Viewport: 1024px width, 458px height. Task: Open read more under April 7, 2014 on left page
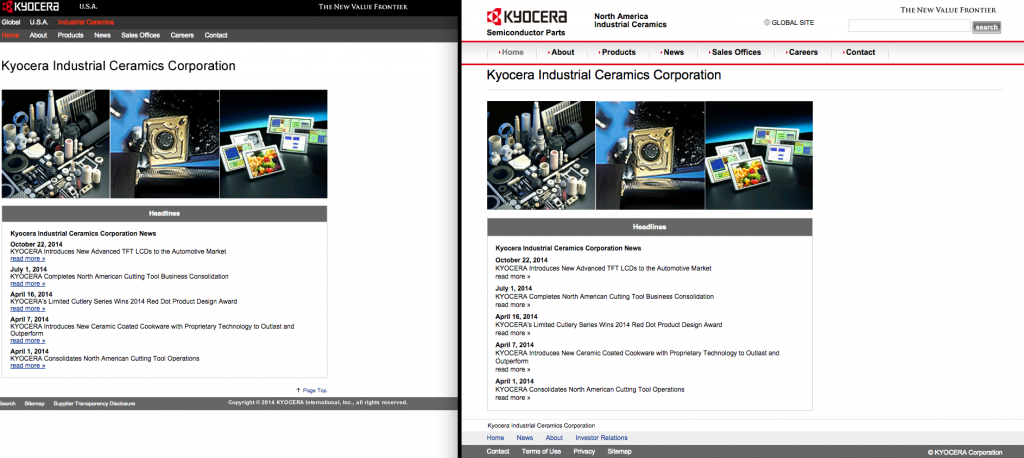(27, 340)
